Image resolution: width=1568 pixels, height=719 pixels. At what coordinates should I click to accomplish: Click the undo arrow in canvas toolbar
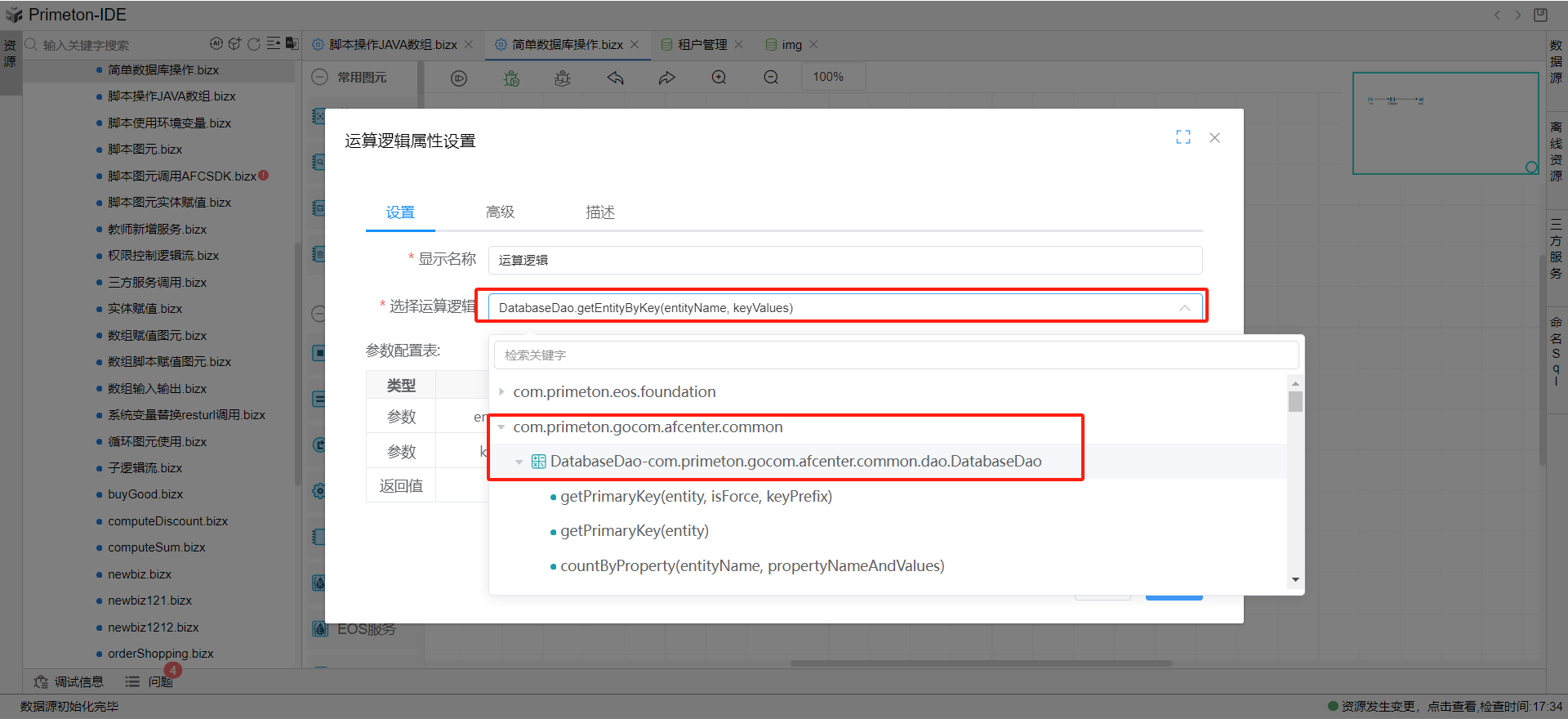point(615,78)
